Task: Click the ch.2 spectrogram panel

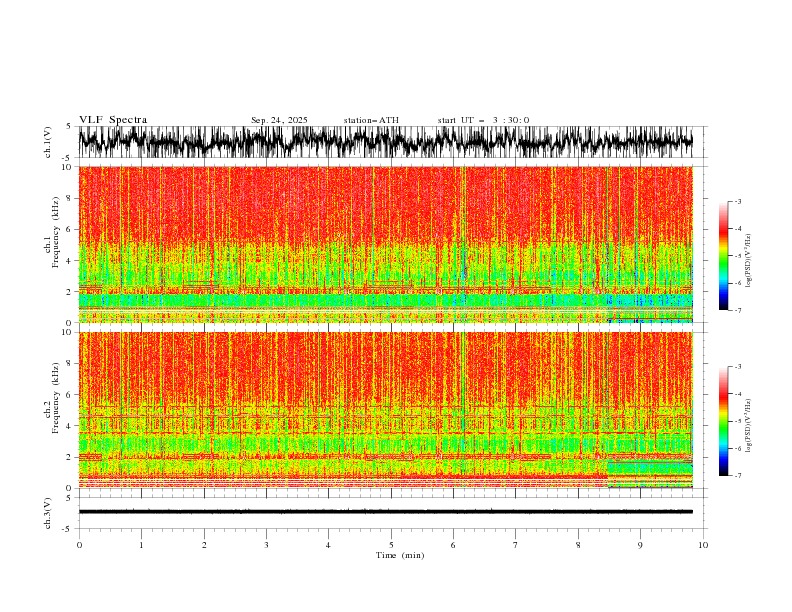Action: 385,410
